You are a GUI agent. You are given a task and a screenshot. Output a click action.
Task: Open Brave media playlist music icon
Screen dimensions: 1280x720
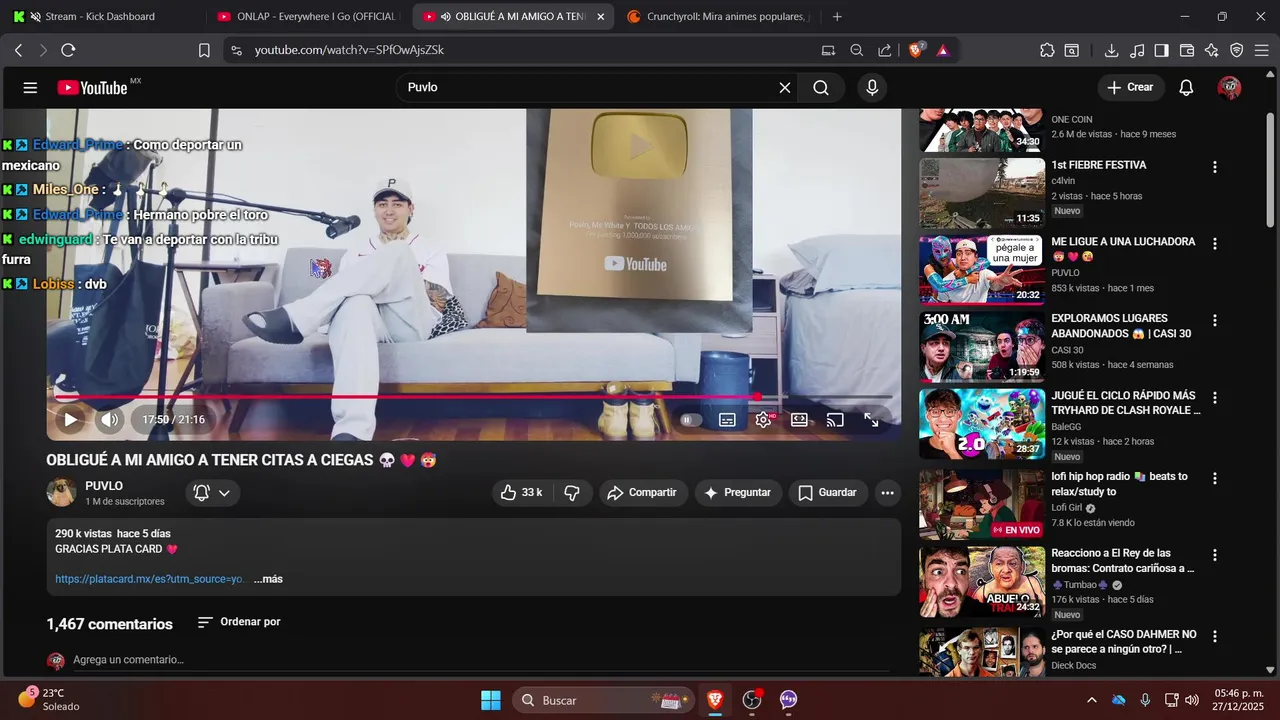tap(1137, 50)
